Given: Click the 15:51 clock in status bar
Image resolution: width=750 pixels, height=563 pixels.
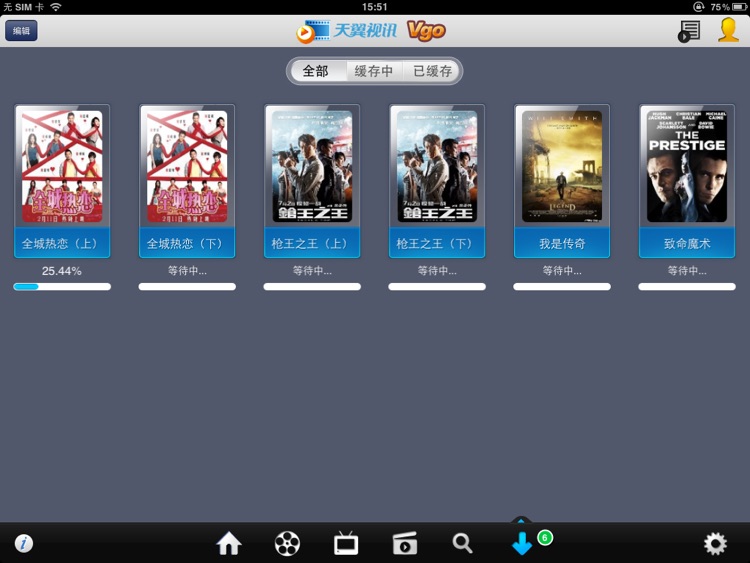Looking at the screenshot, I should 375,7.
